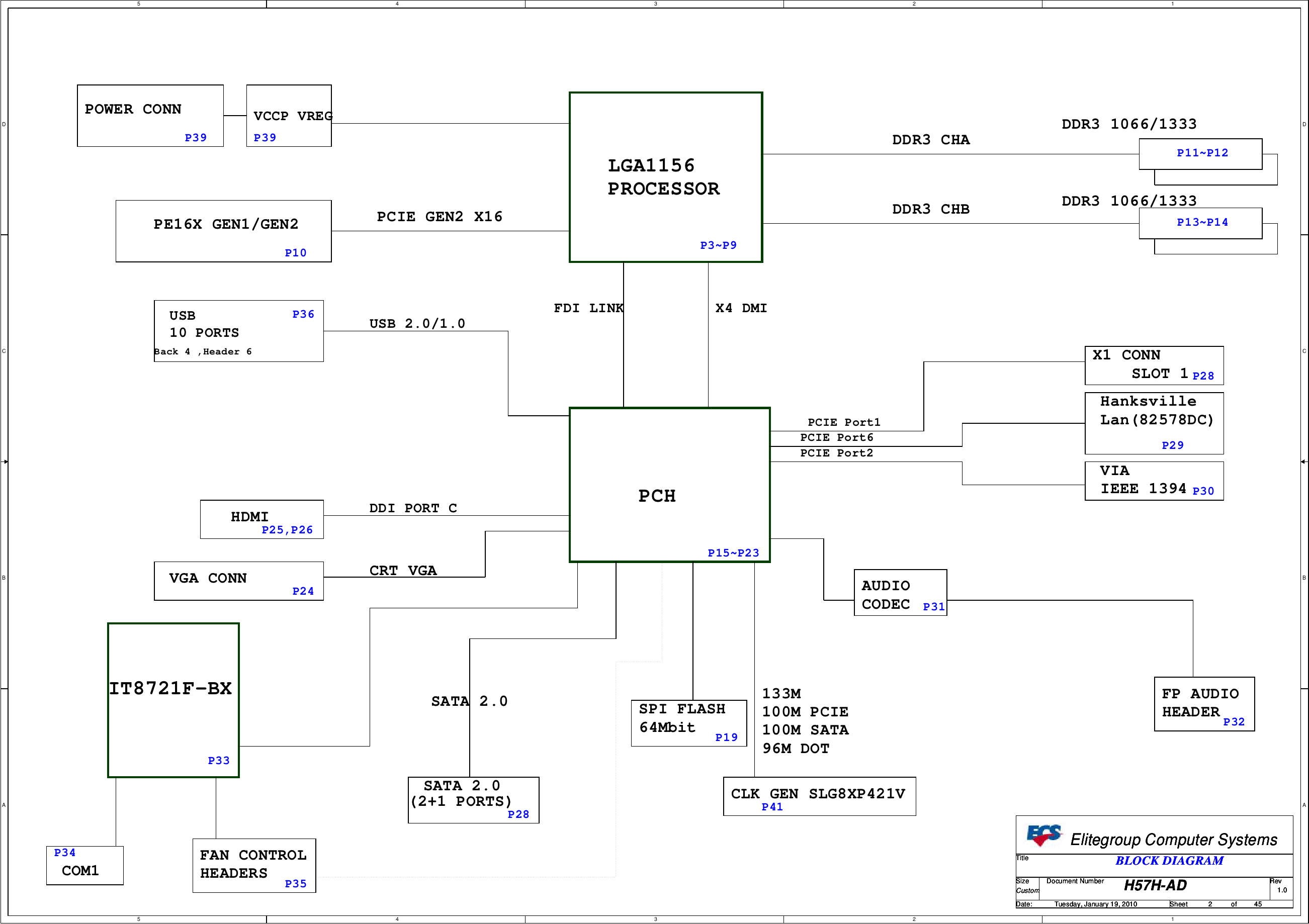Image resolution: width=1309 pixels, height=924 pixels.
Task: Open page link P33 in IT8721F-BX block
Action: click(x=218, y=761)
